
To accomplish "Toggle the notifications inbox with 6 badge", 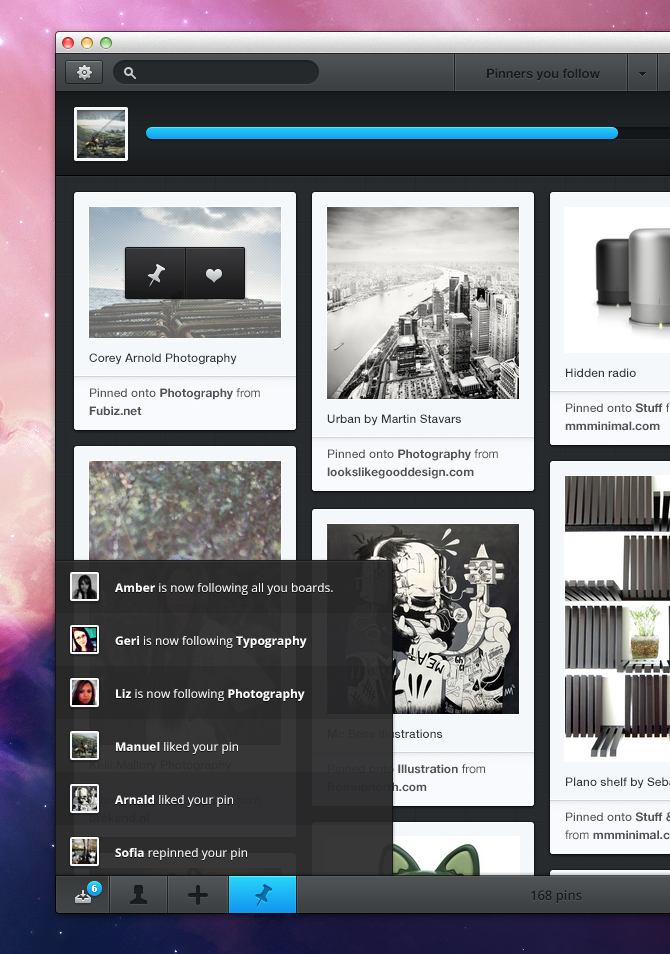I will tap(83, 894).
